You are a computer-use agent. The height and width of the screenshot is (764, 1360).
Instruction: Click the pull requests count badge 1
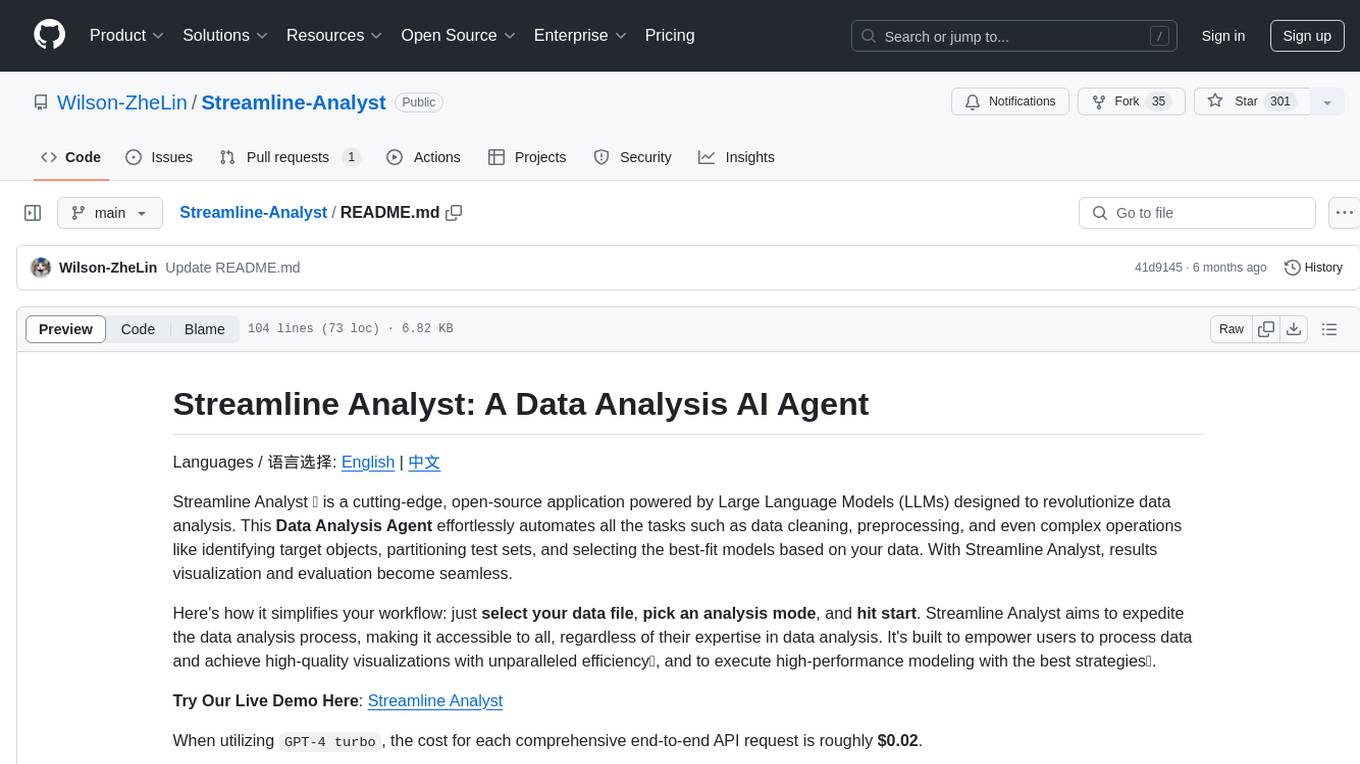pyautogui.click(x=351, y=157)
